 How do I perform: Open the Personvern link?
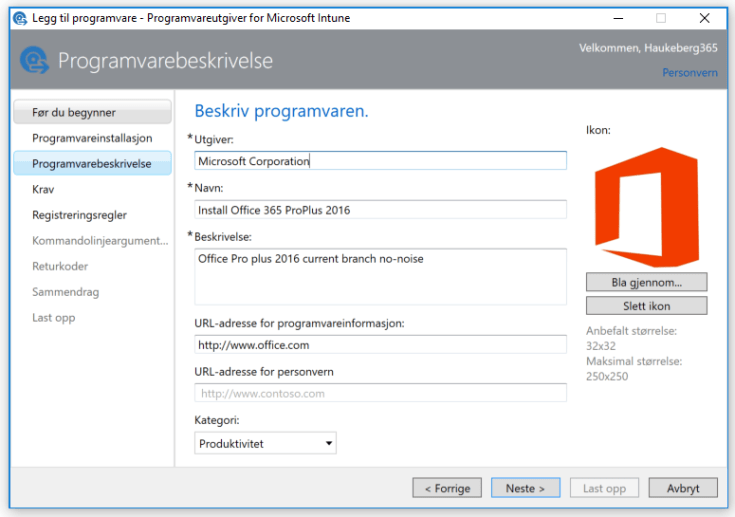[690, 73]
